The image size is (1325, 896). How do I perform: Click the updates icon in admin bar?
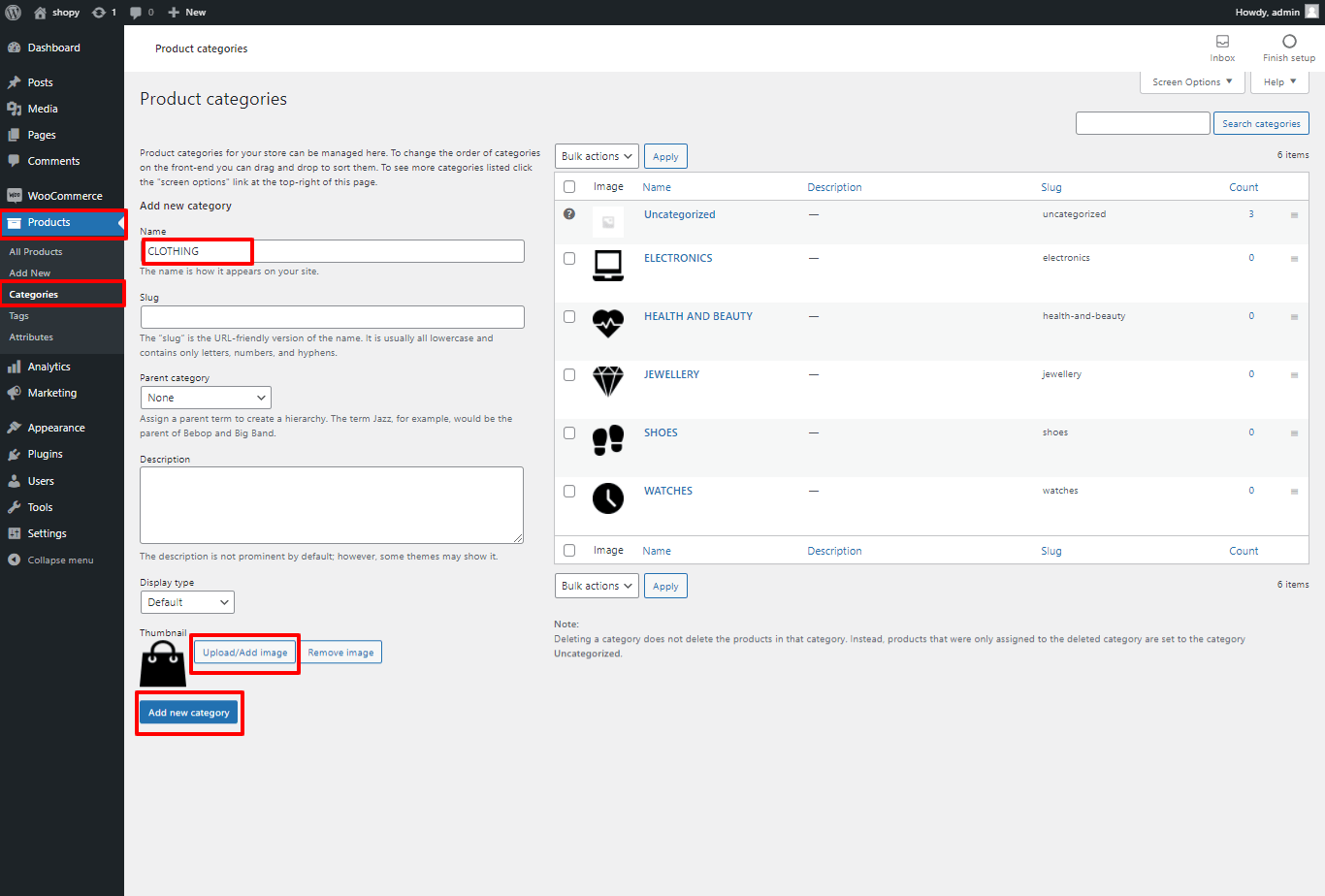click(99, 13)
